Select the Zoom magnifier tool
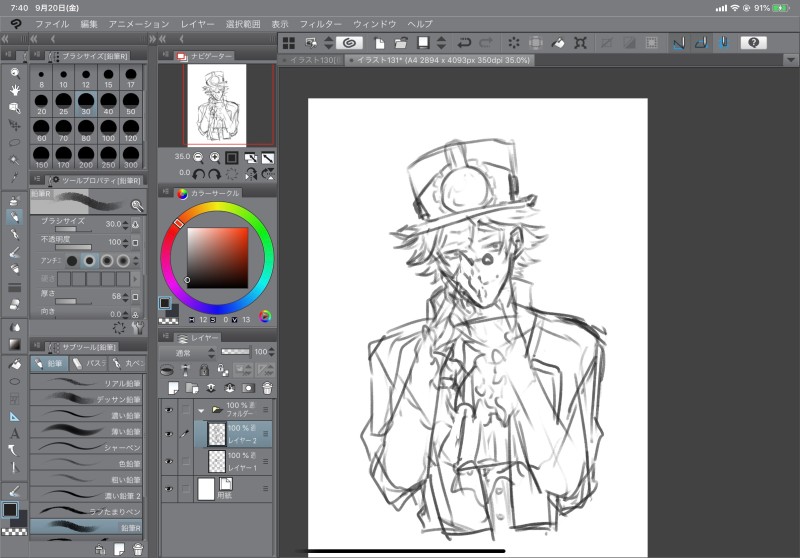 tap(15, 73)
